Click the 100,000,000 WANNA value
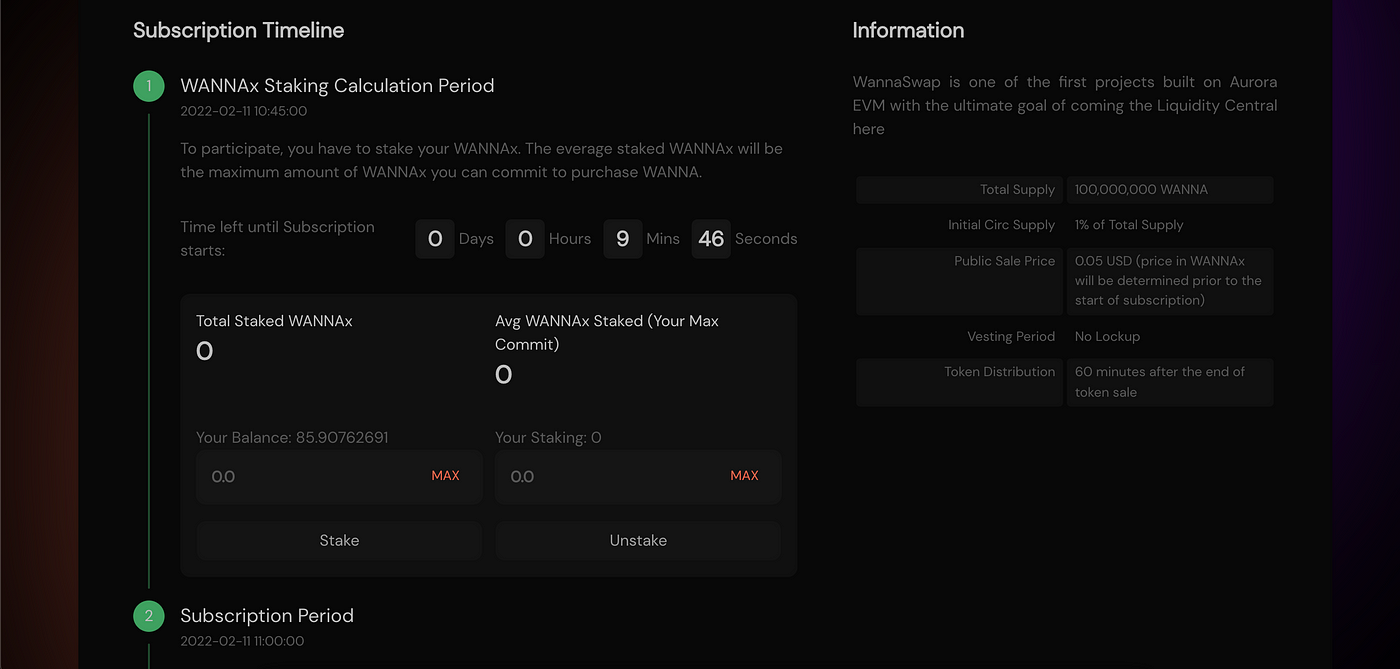This screenshot has height=669, width=1400. (x=1142, y=190)
